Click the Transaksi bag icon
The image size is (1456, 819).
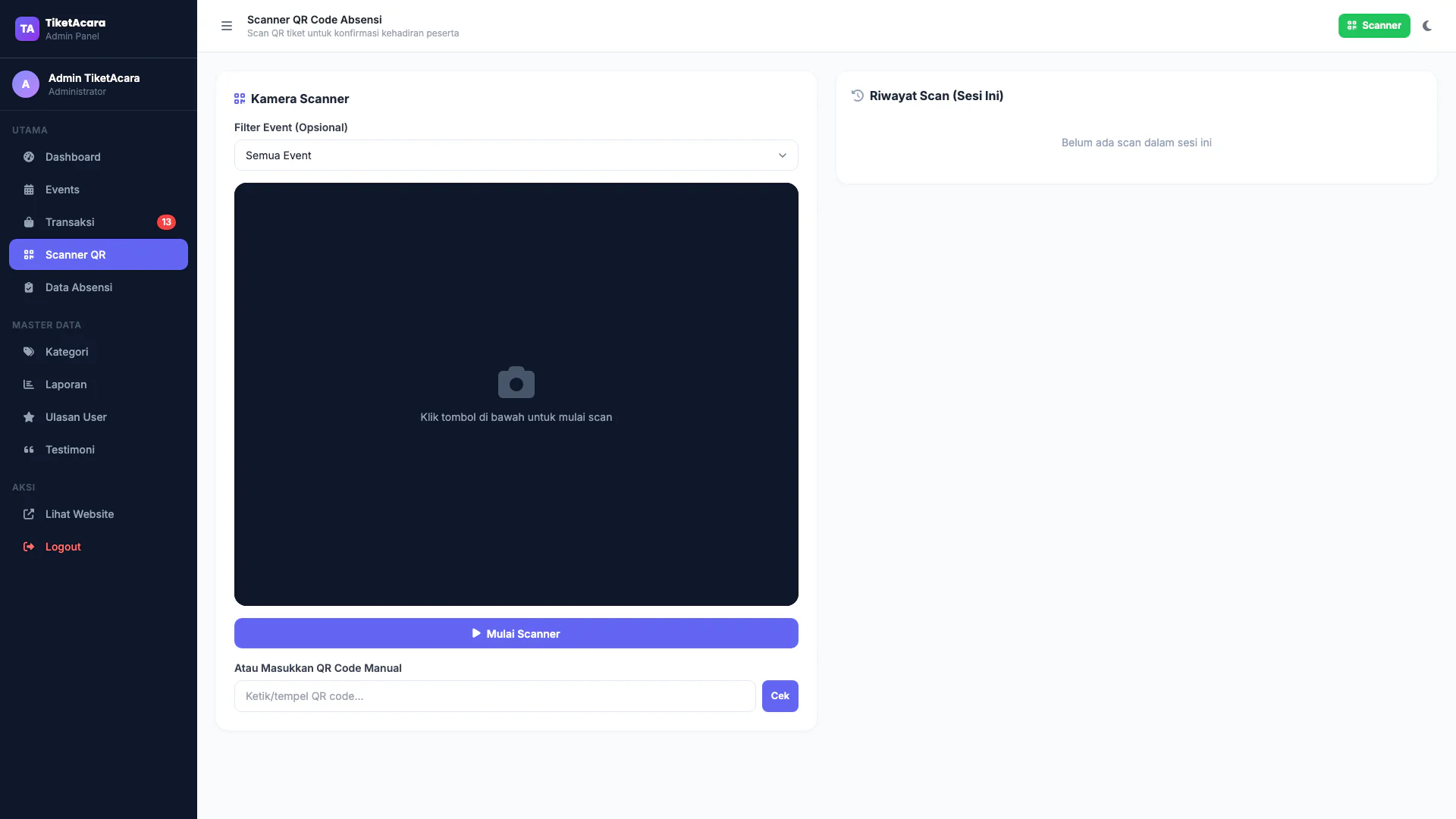pyautogui.click(x=29, y=222)
